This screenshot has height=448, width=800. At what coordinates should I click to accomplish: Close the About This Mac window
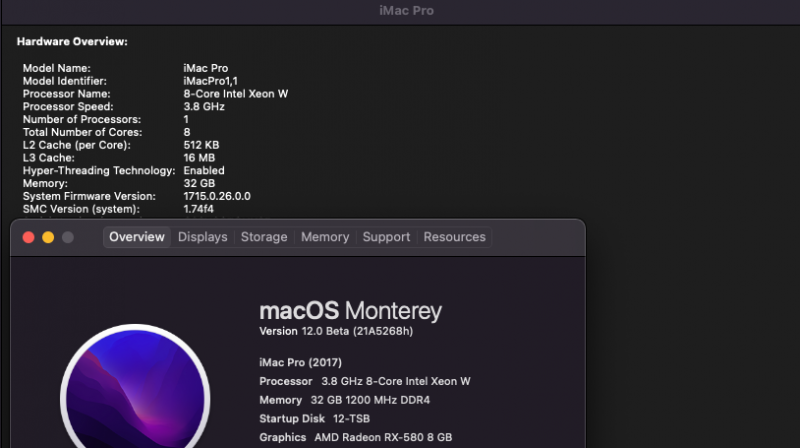click(x=28, y=237)
